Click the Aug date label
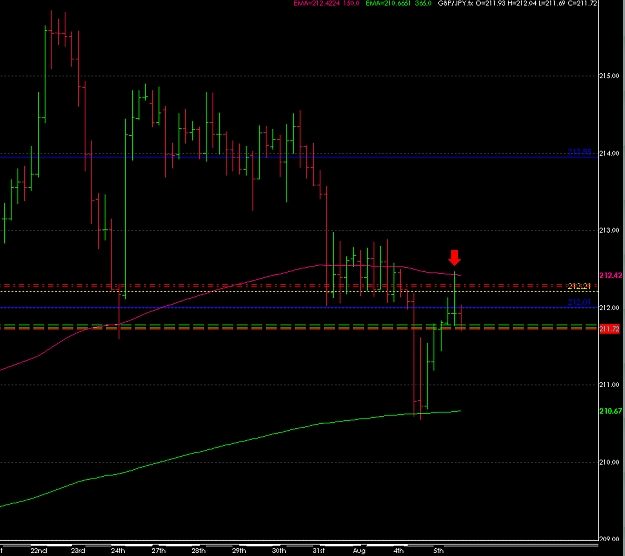The image size is (625, 556). pos(359,551)
